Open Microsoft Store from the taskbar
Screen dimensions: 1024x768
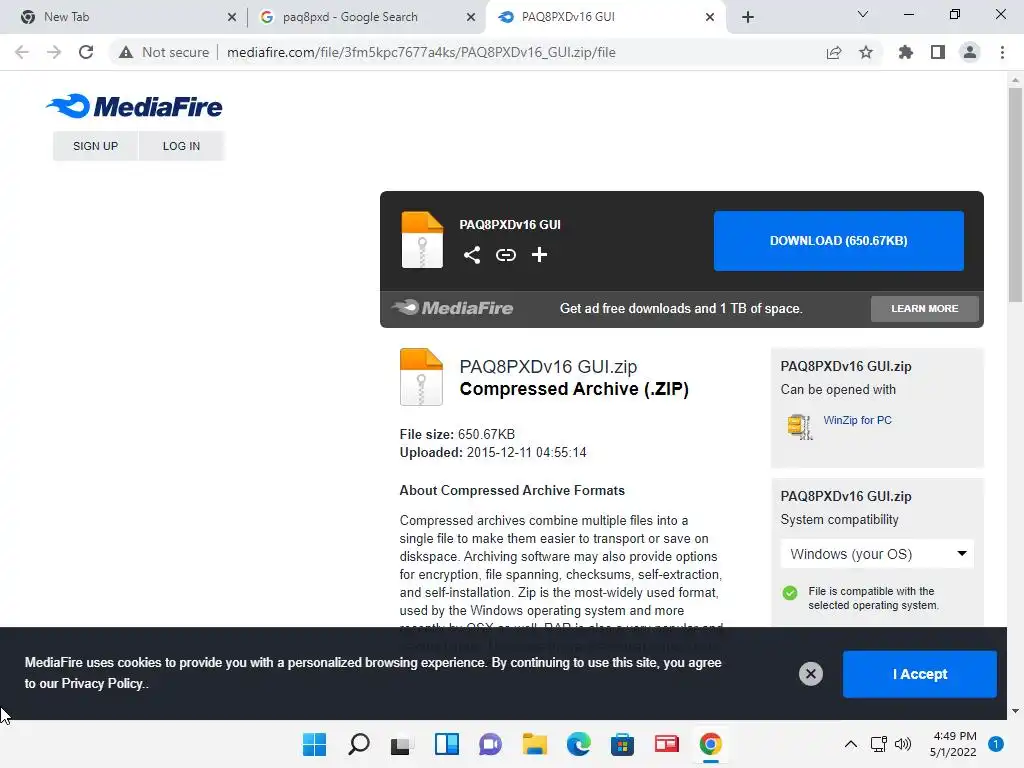coord(622,744)
